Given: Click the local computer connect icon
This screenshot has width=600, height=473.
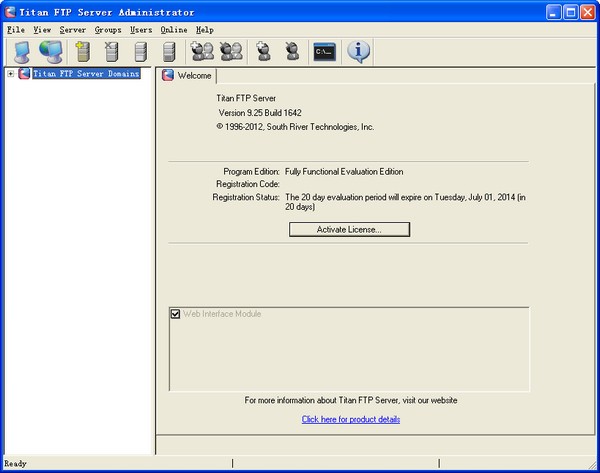Looking at the screenshot, I should (22, 52).
